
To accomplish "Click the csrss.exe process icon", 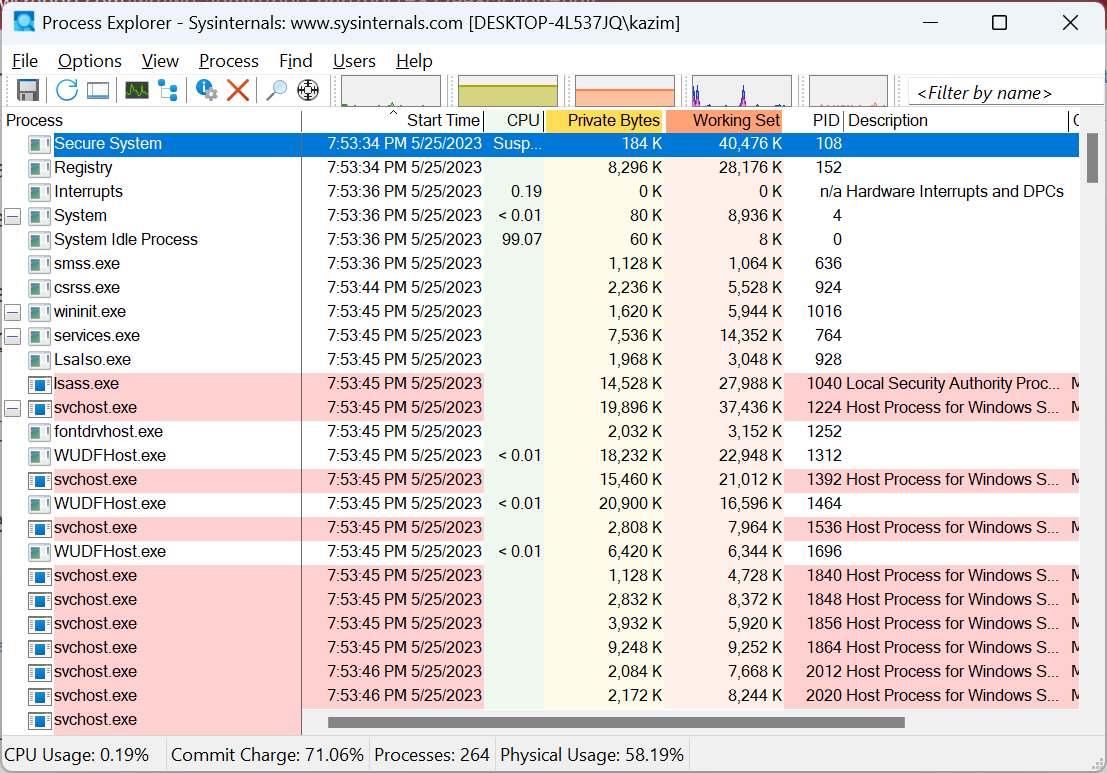I will (40, 288).
